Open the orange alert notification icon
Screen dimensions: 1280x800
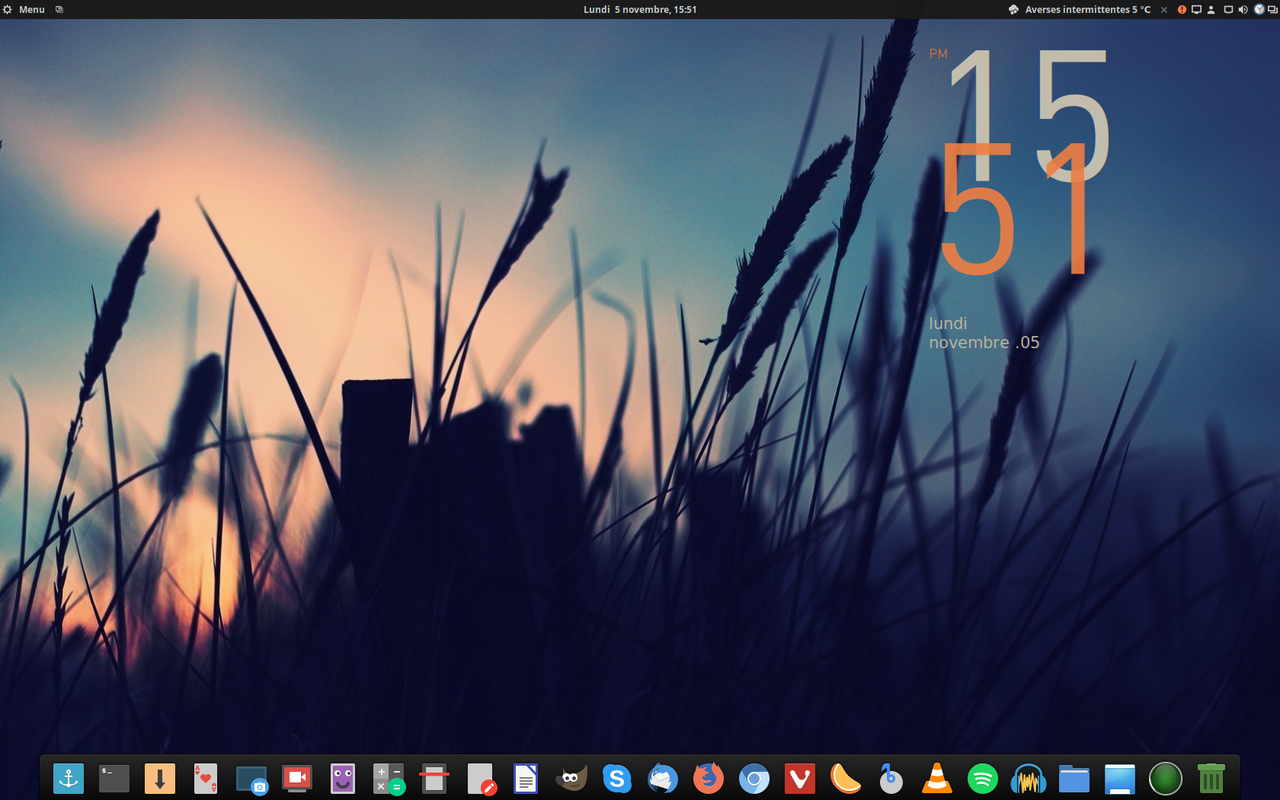[1182, 9]
